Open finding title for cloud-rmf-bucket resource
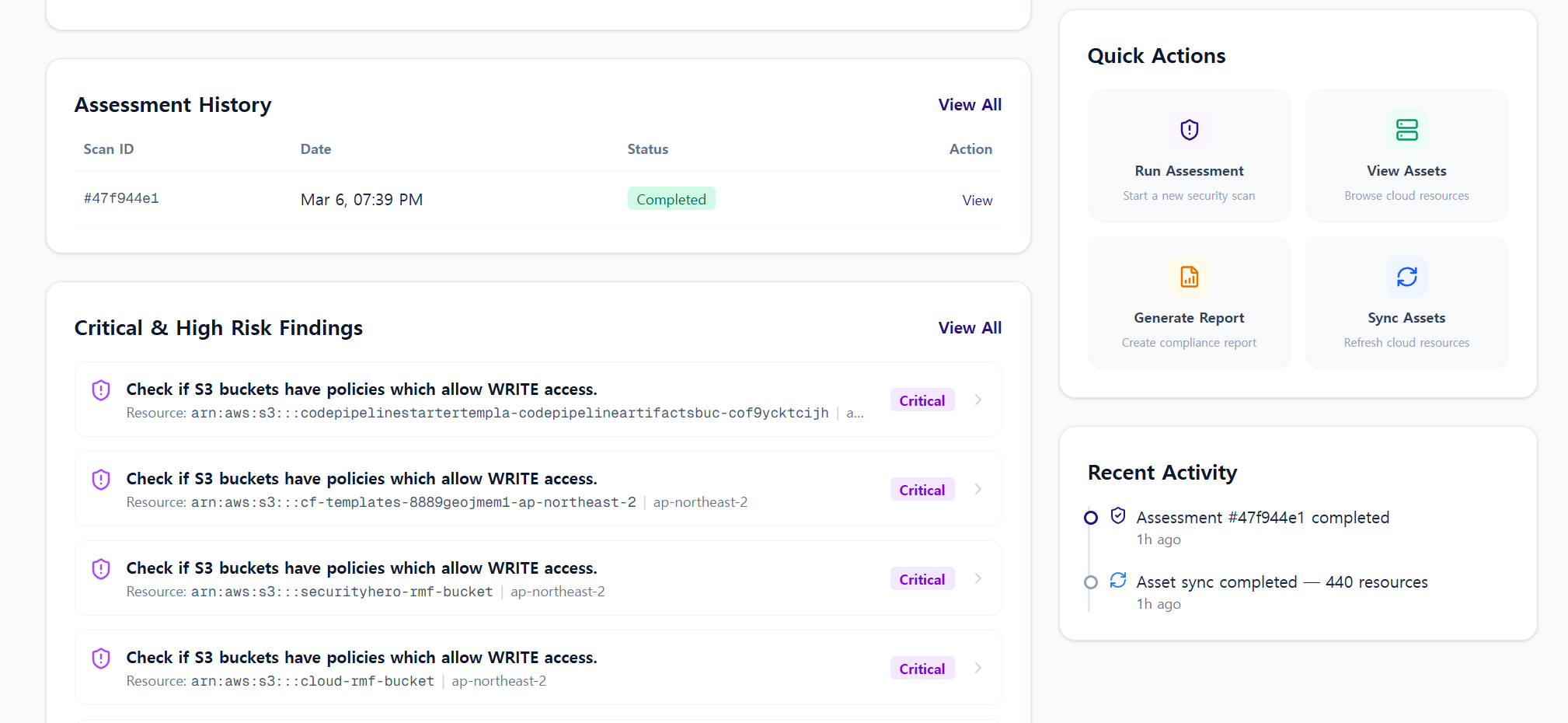Image resolution: width=1568 pixels, height=723 pixels. 361,658
